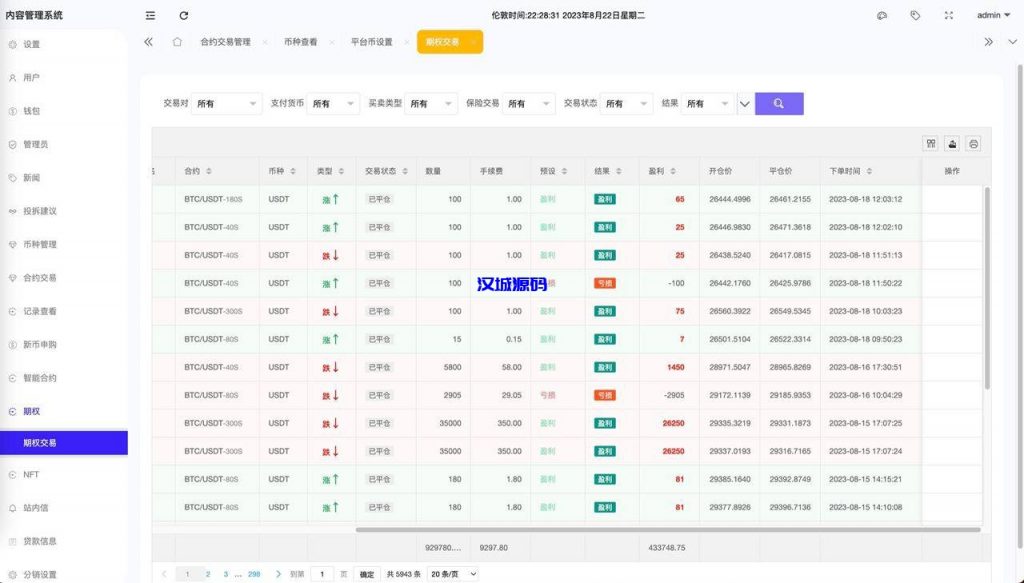Open the 交易对 filter dropdown
Viewport: 1024px width, 583px height.
click(225, 103)
